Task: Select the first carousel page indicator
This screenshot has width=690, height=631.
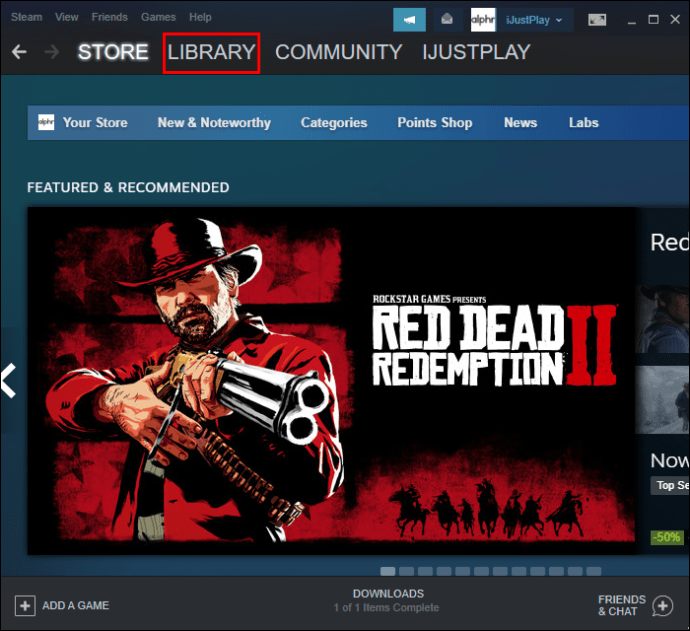Action: click(x=388, y=571)
